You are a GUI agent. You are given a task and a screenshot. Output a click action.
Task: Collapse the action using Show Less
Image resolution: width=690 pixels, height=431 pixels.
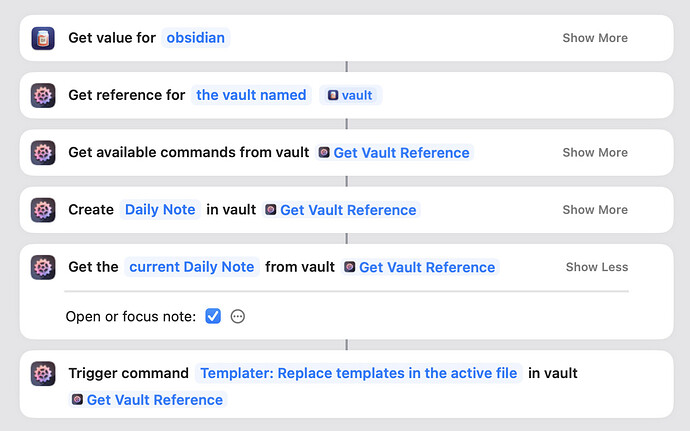tap(597, 267)
